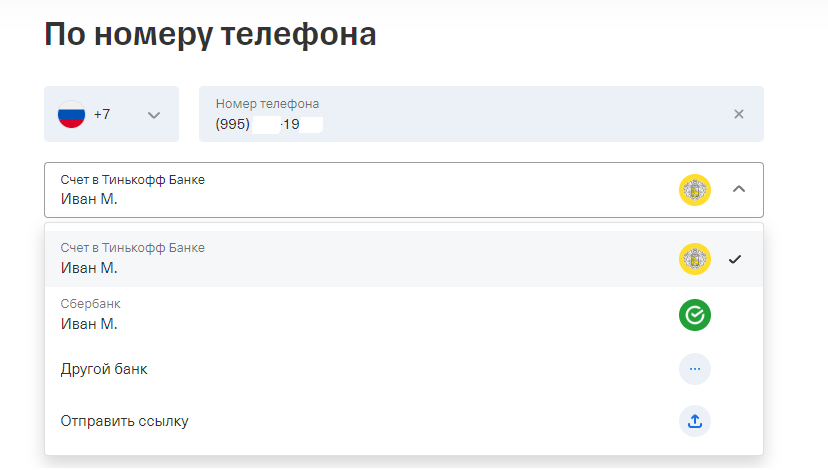Click the Tinkoff logo in the selected account box

(695, 190)
